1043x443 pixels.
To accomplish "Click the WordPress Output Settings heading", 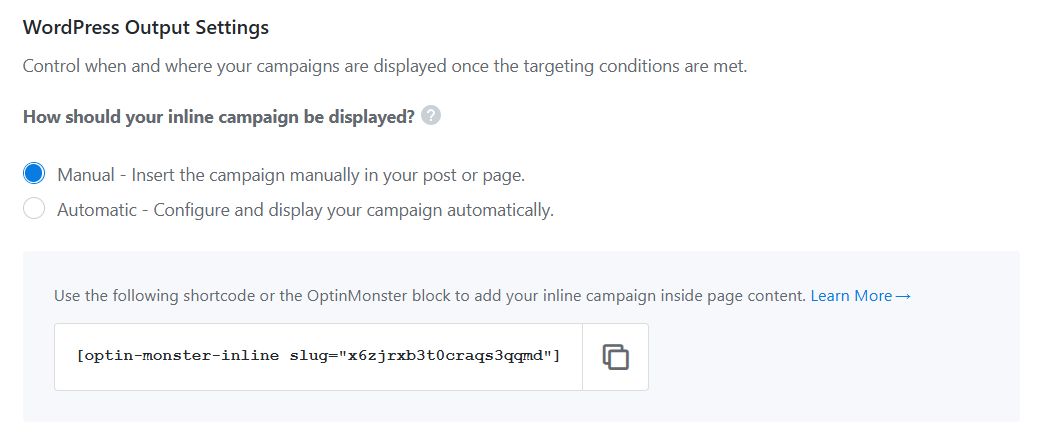I will click(x=146, y=28).
